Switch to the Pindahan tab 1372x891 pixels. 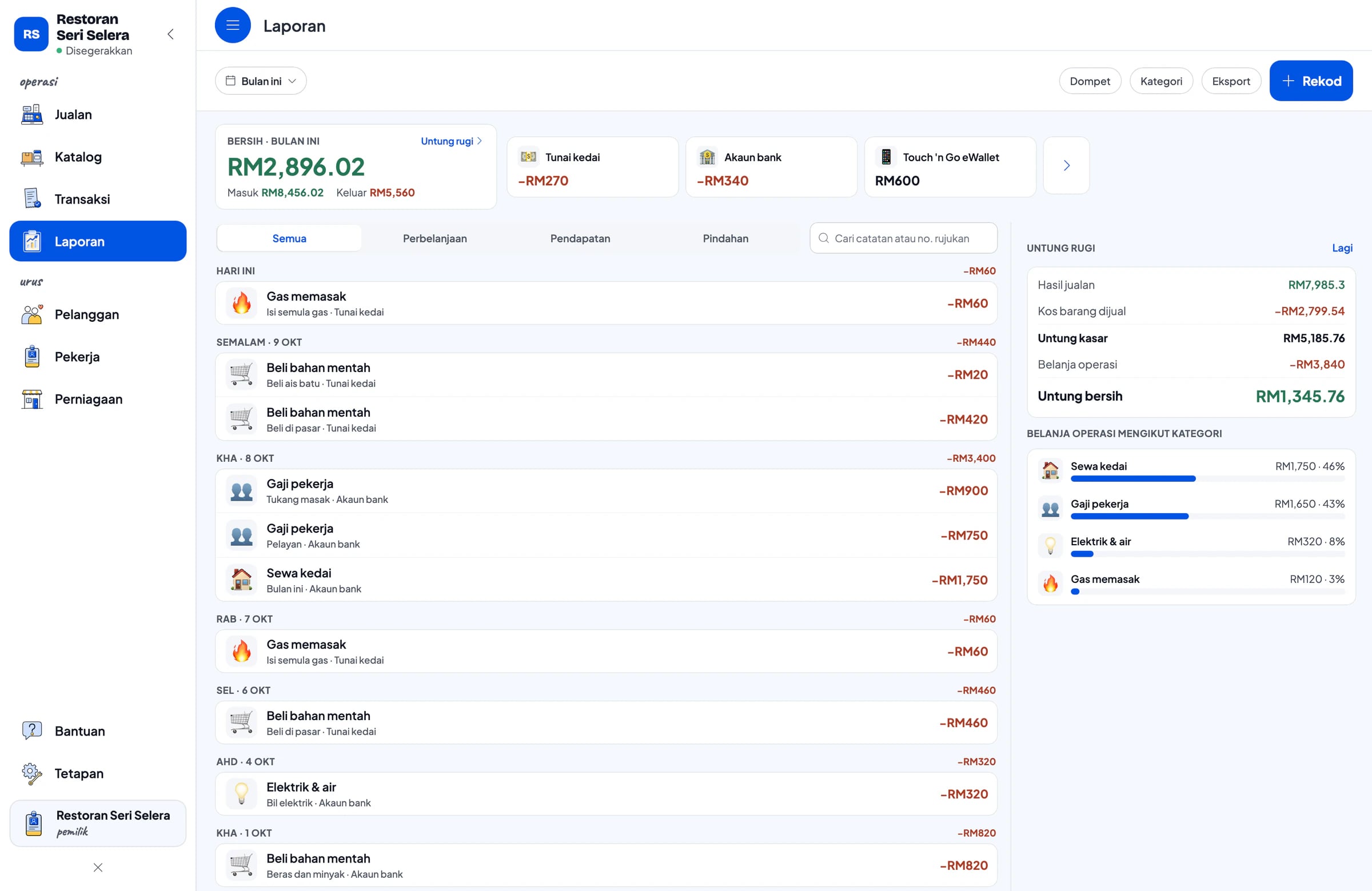725,238
